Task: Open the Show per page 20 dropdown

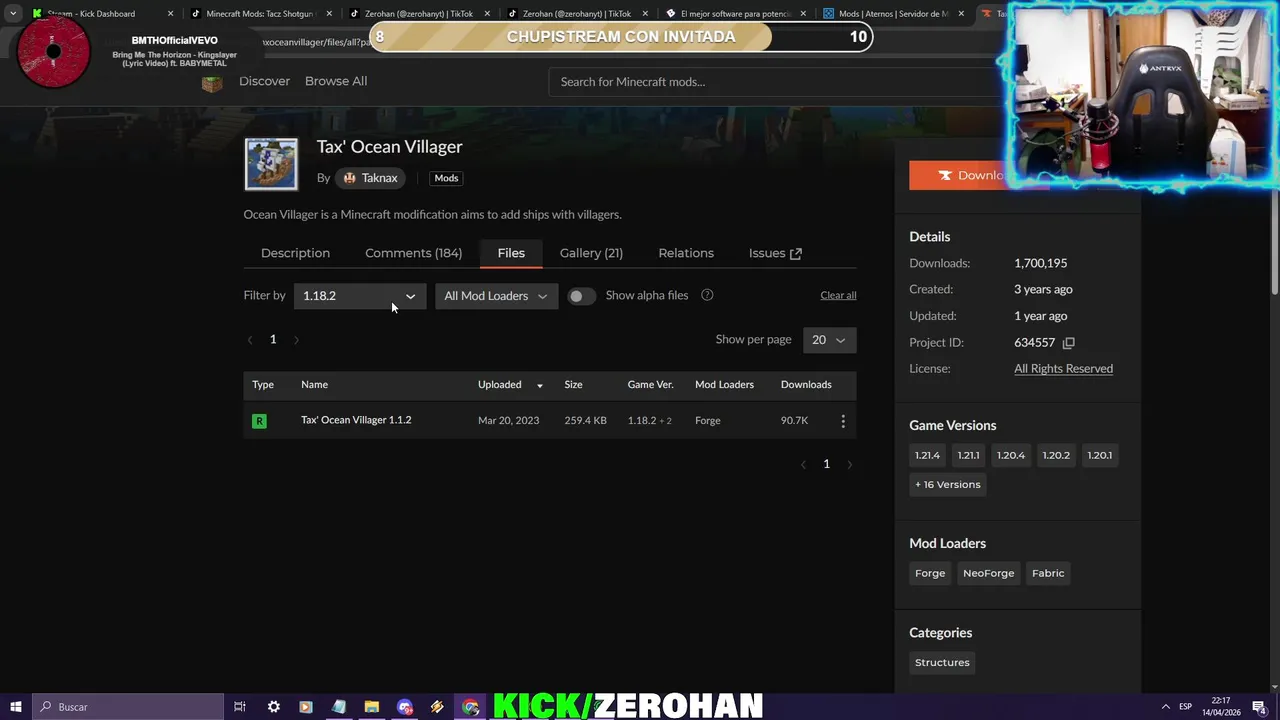Action: (829, 340)
